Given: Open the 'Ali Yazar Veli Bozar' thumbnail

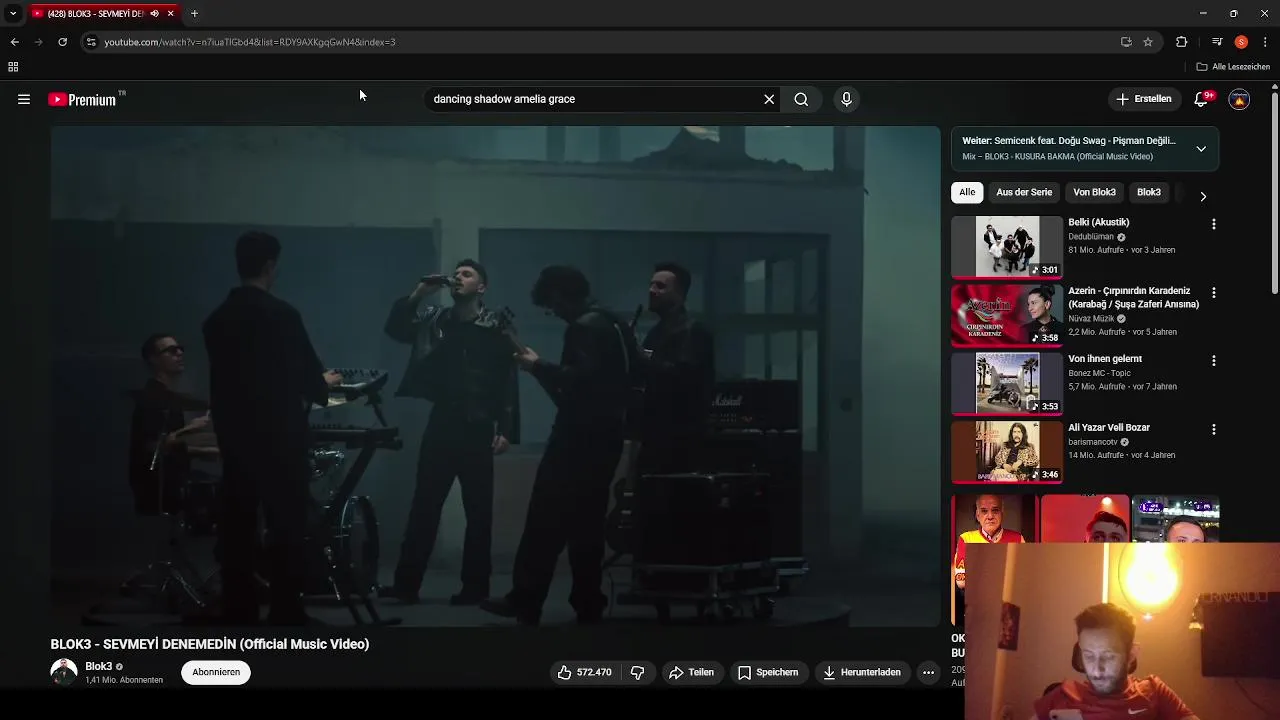Looking at the screenshot, I should coord(1007,451).
